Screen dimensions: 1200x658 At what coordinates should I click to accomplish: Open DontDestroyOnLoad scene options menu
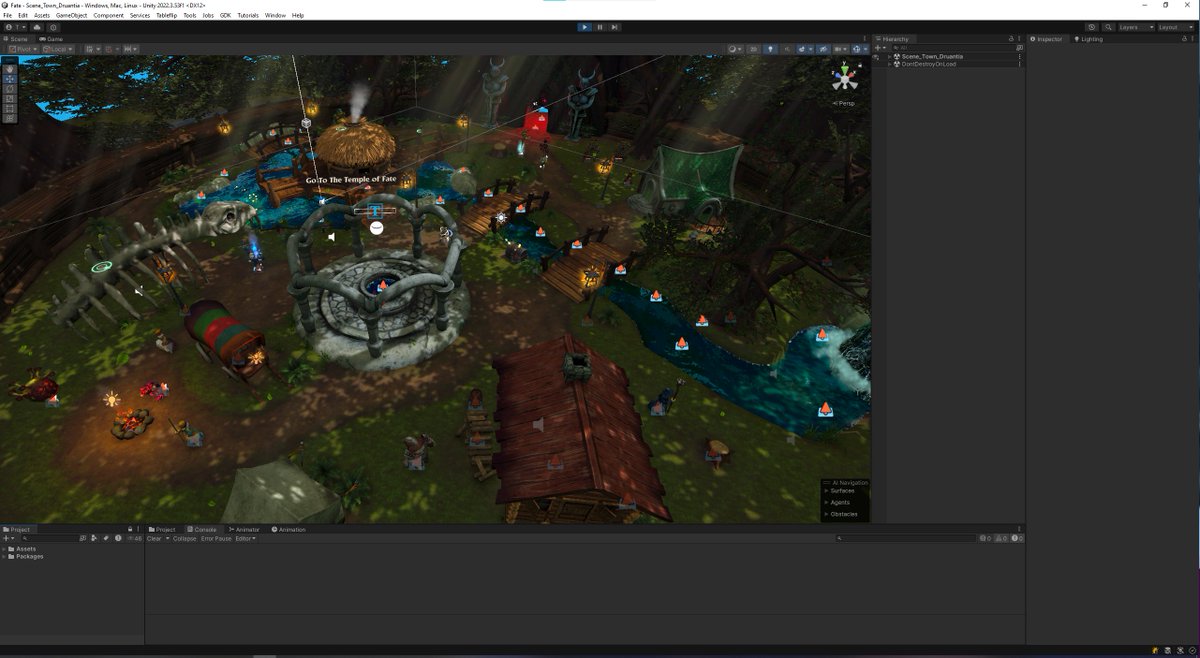coord(1020,64)
